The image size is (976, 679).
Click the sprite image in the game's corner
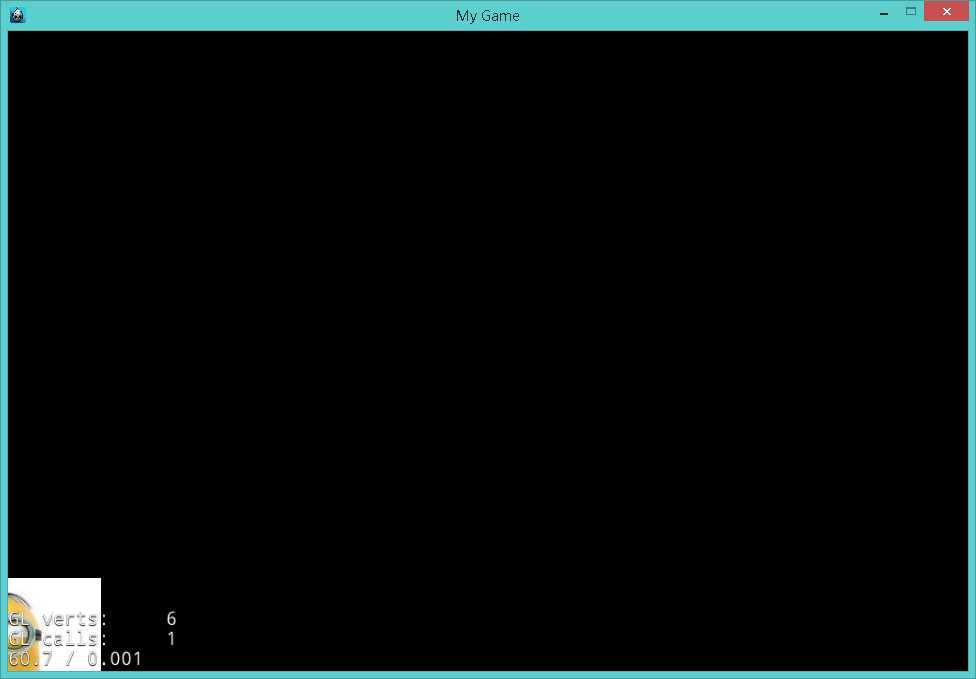(x=54, y=624)
